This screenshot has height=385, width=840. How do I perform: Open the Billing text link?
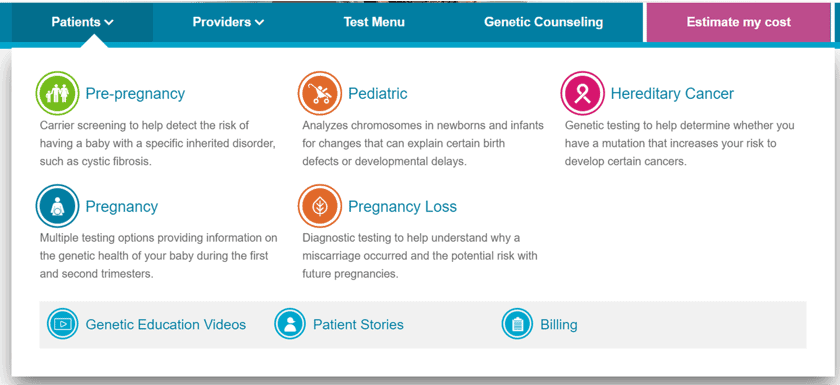tap(559, 324)
